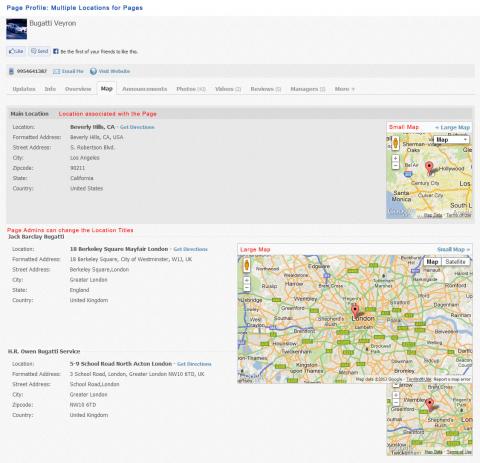
Task: Open the Videos tab
Action: click(228, 89)
